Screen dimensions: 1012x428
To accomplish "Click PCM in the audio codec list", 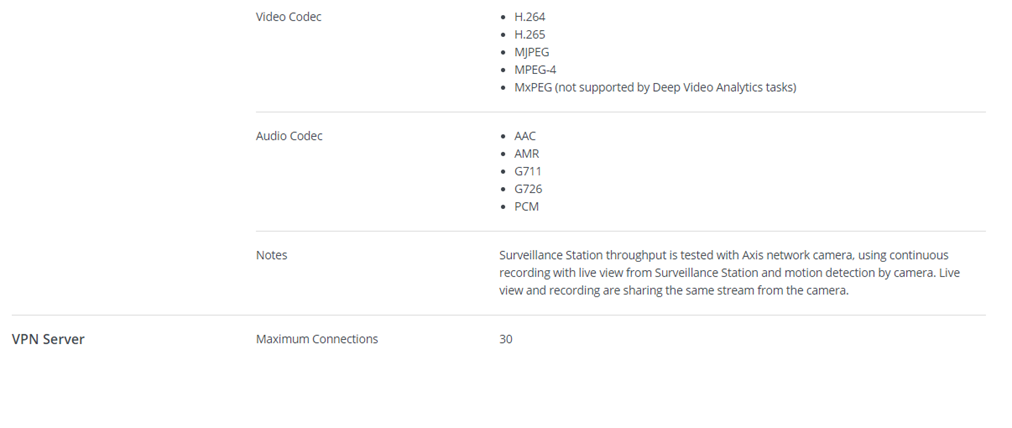I will coord(526,207).
